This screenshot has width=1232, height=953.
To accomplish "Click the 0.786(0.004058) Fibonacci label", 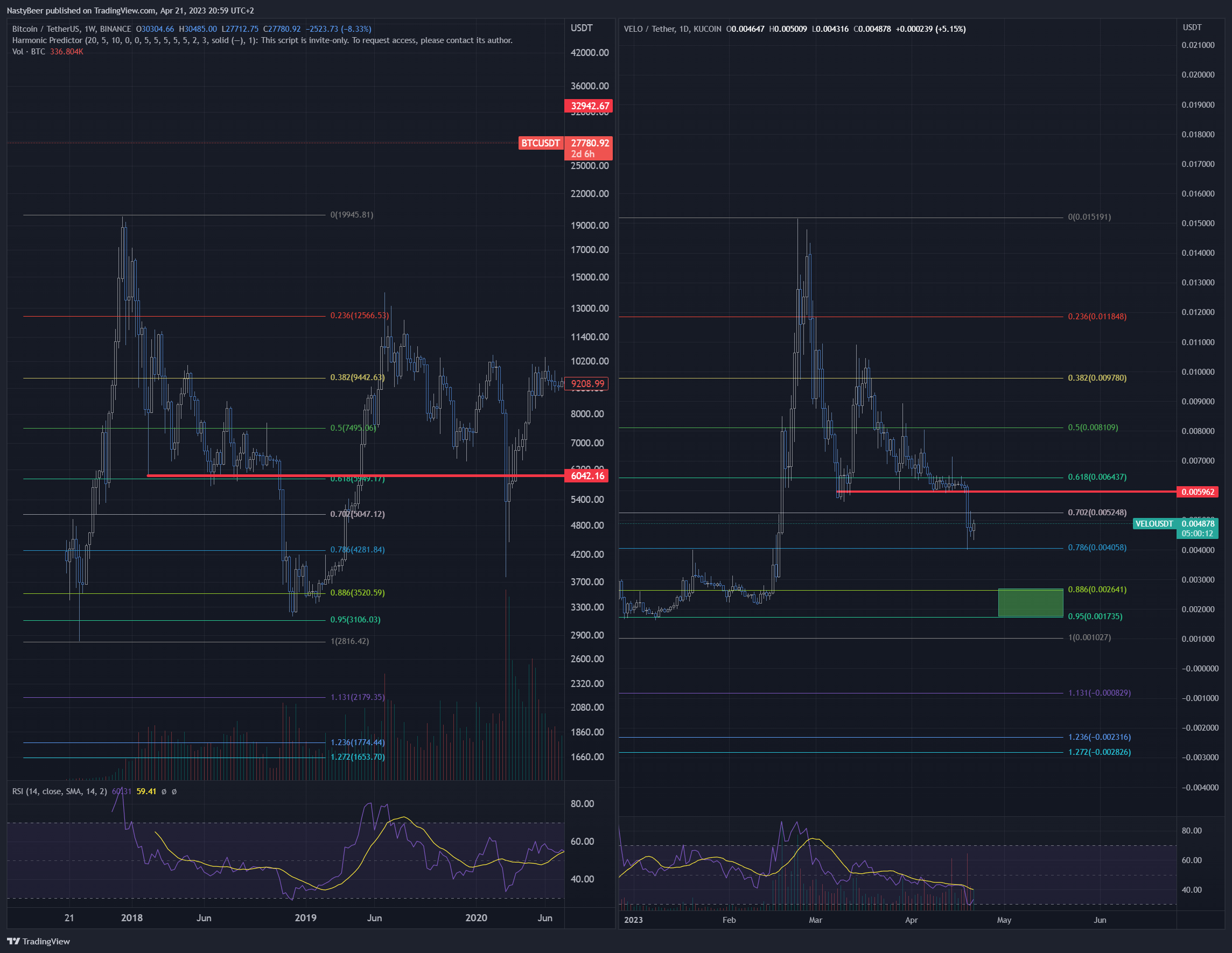I will 1097,548.
